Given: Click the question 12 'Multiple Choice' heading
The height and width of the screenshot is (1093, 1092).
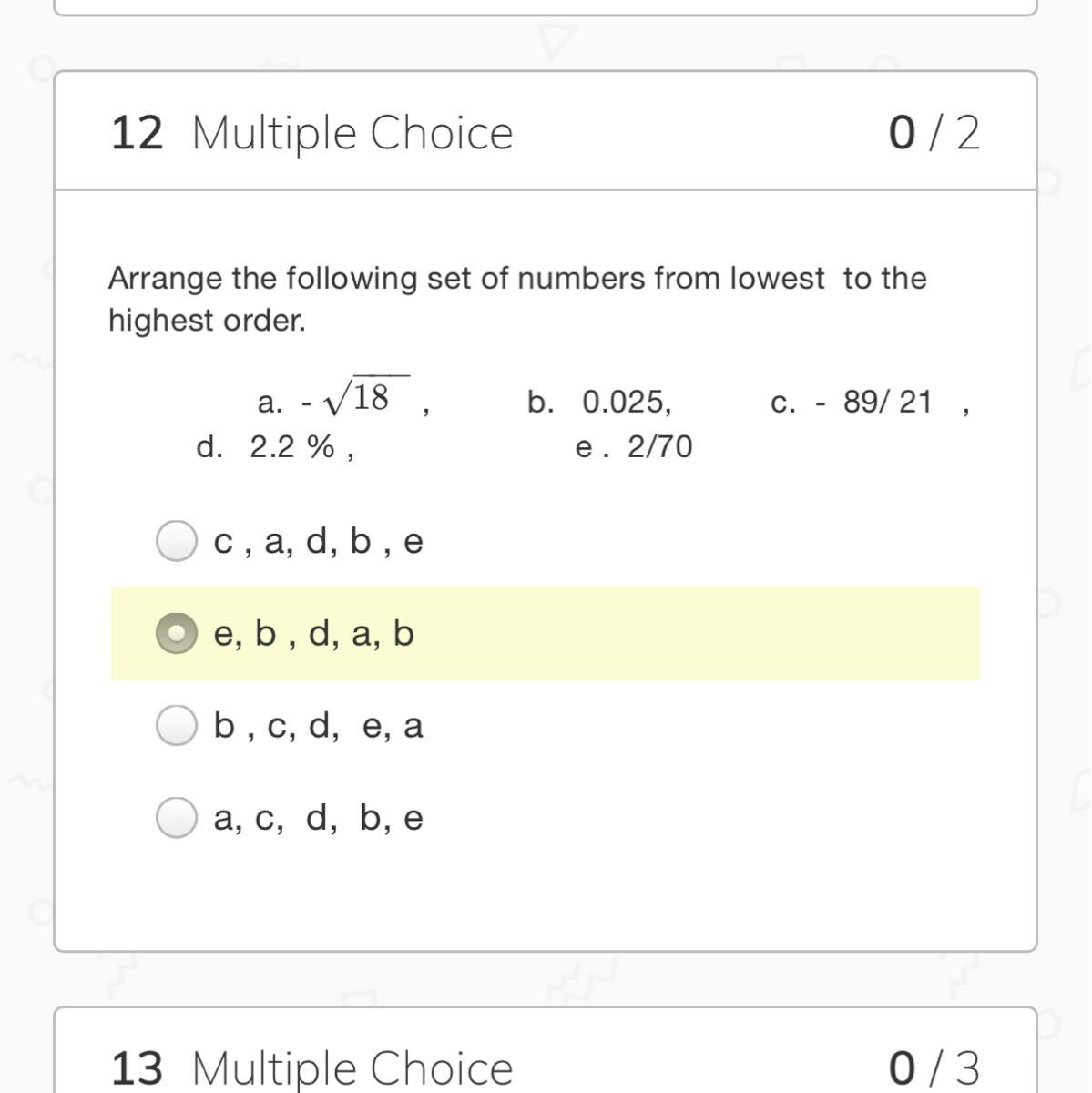Looking at the screenshot, I should 352,133.
